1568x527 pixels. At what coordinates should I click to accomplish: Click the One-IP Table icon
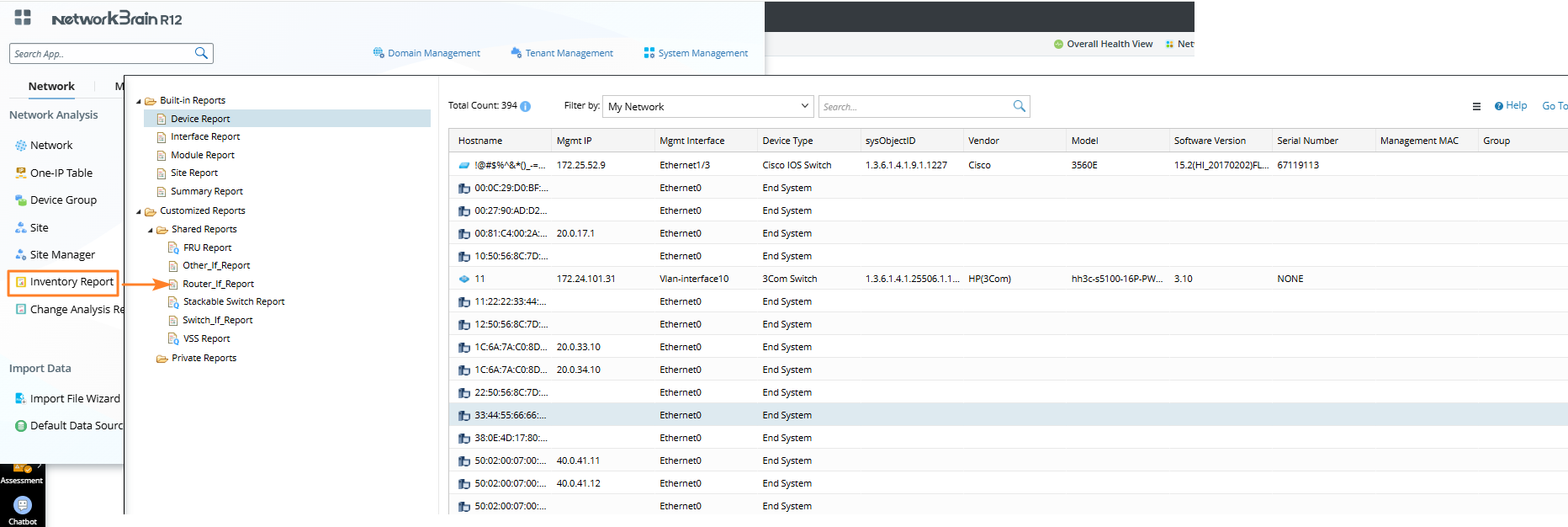pyautogui.click(x=20, y=173)
